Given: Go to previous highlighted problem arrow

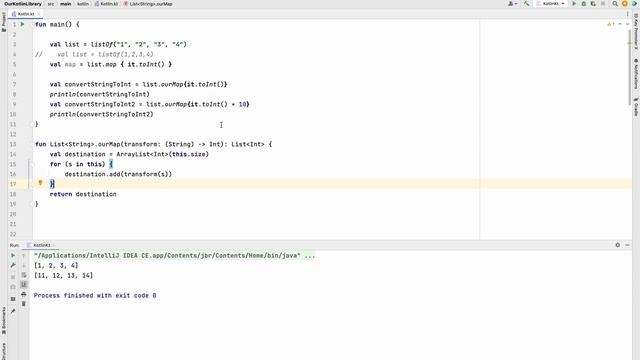Looking at the screenshot, I should [x=620, y=24].
